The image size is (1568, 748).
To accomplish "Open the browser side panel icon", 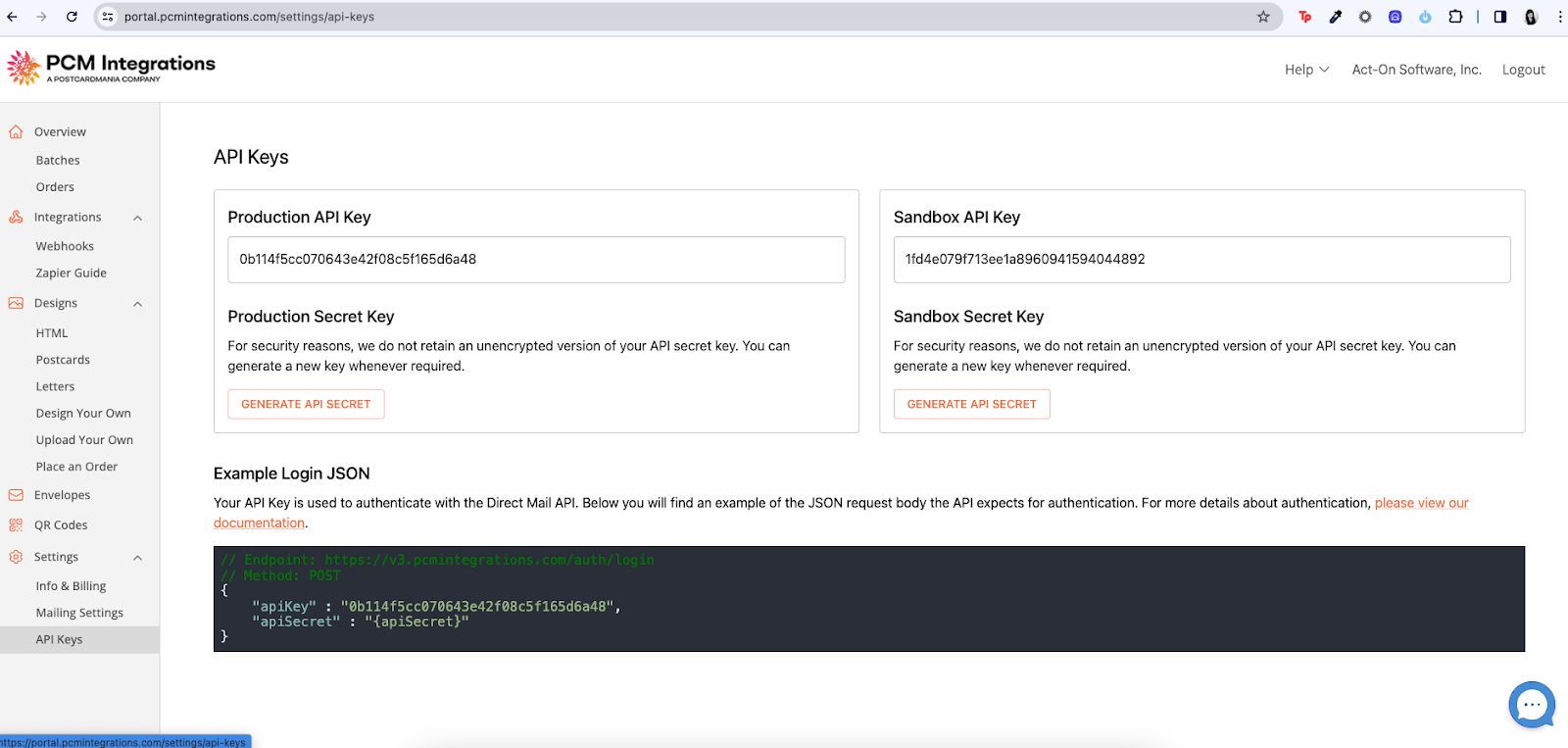I will 1500,17.
